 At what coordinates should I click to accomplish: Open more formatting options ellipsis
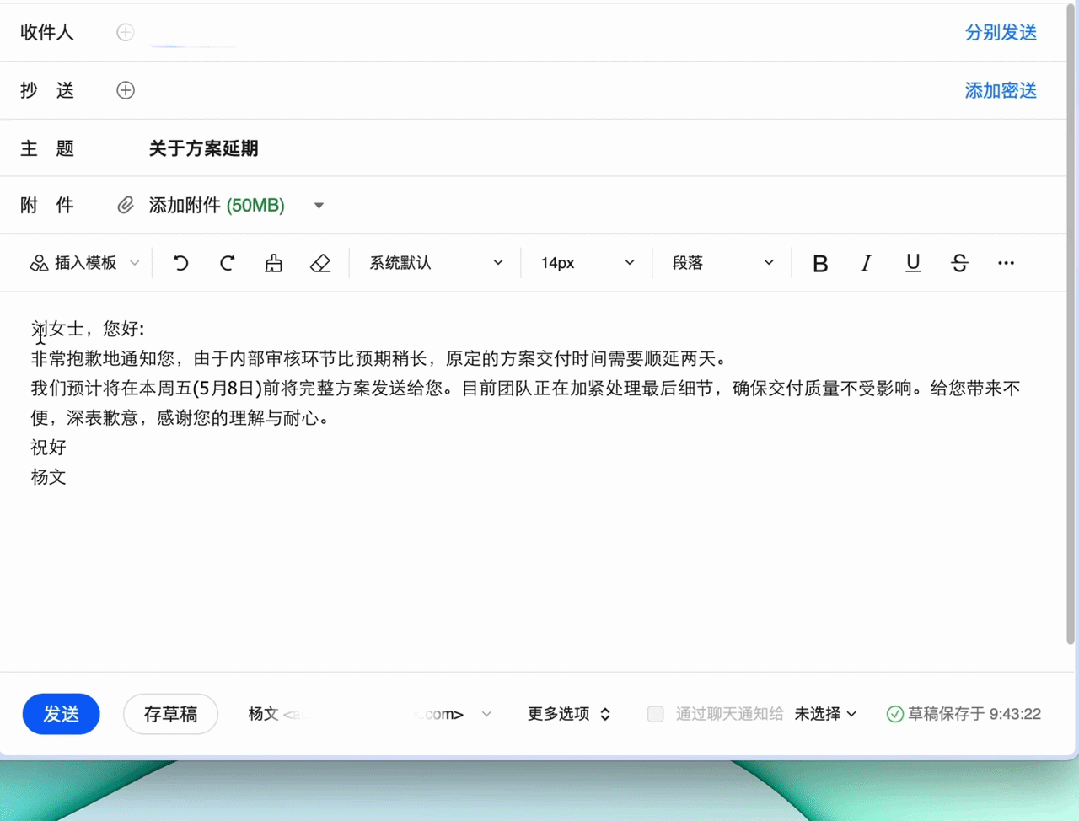[x=1006, y=263]
